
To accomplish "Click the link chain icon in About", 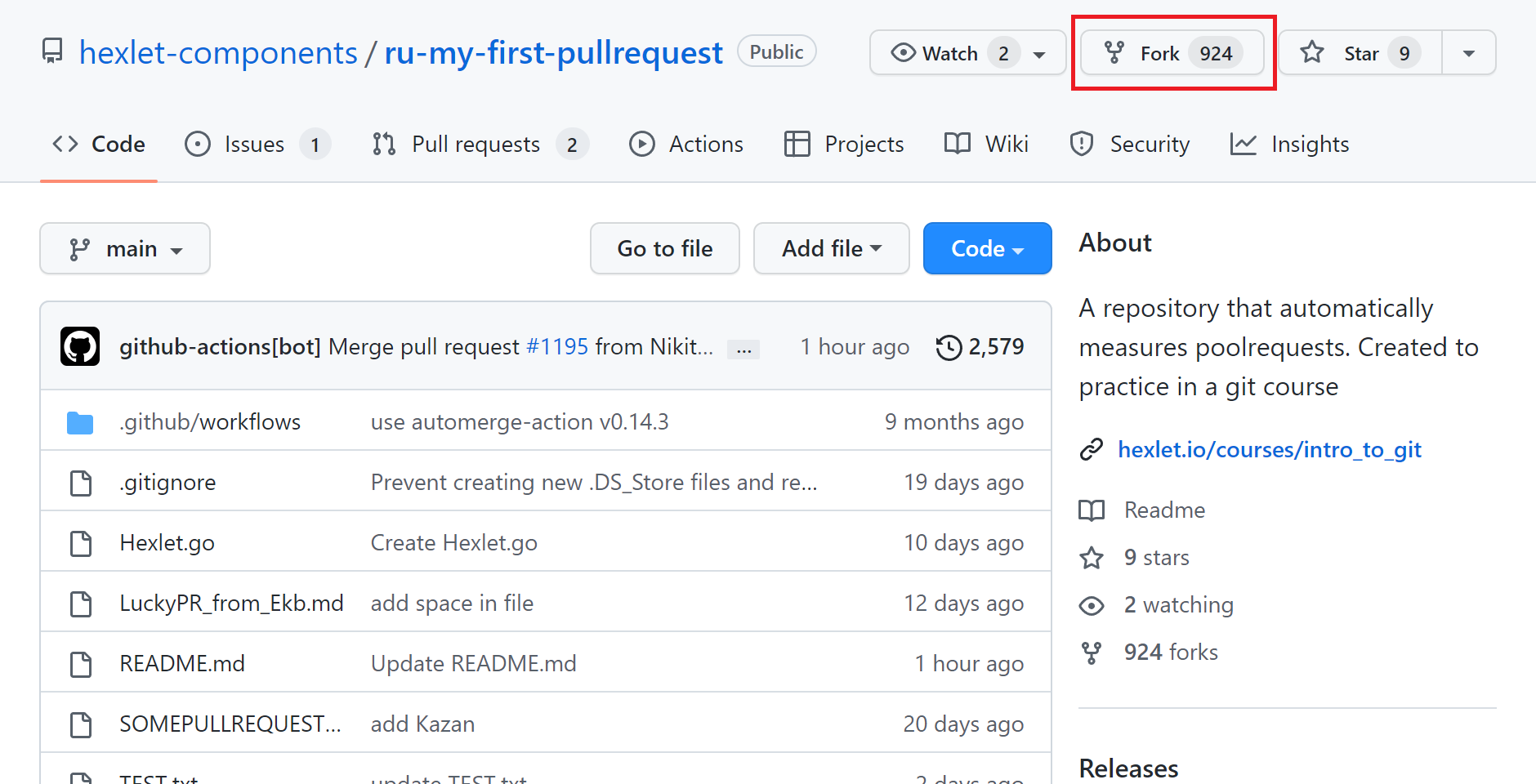I will coord(1092,450).
